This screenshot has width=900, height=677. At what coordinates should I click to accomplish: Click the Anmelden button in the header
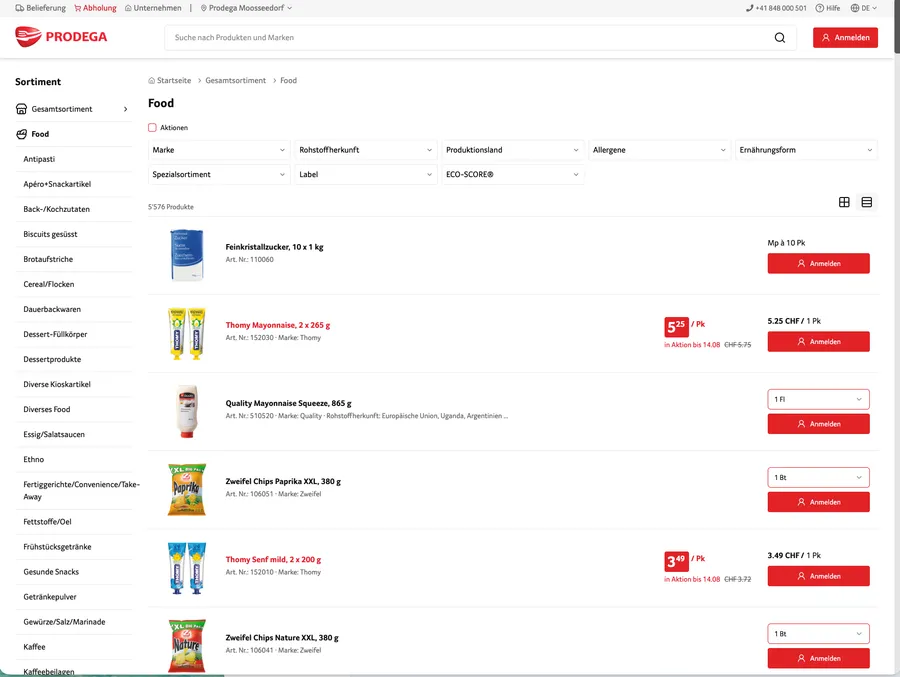[845, 37]
